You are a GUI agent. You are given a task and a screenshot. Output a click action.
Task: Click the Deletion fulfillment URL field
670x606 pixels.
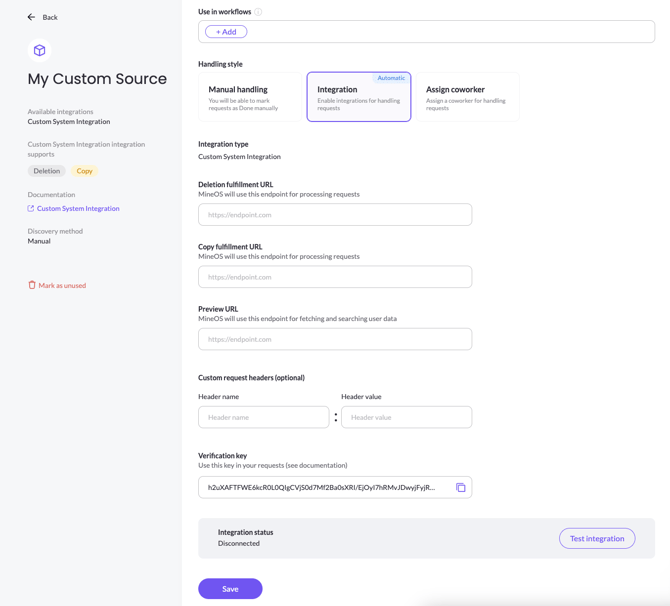point(335,215)
